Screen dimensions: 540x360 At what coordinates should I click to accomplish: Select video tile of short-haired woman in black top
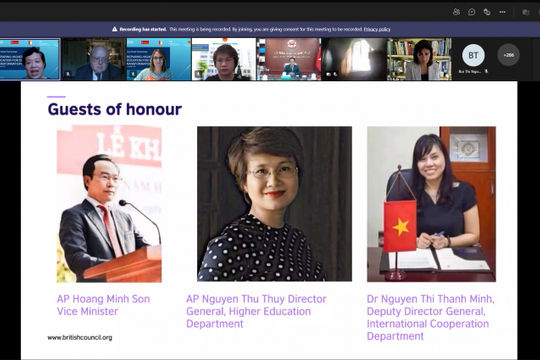coord(224,59)
